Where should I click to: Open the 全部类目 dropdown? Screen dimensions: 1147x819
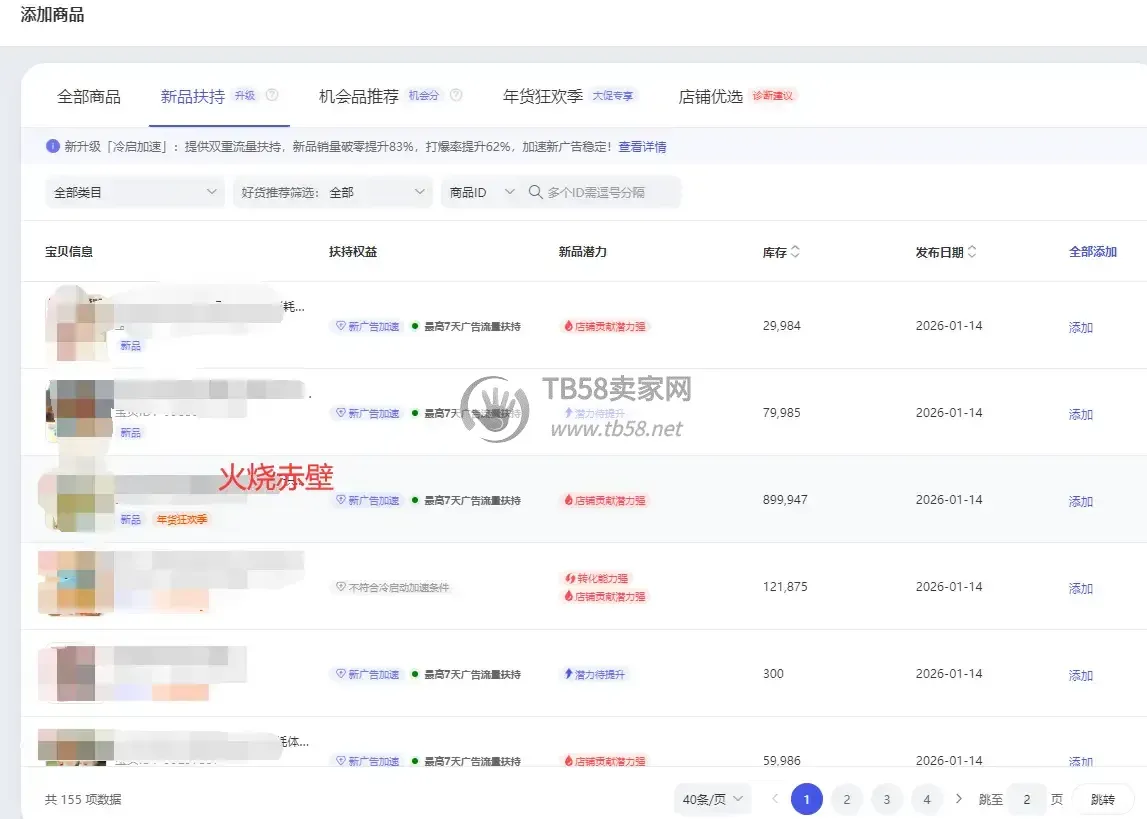coord(135,192)
